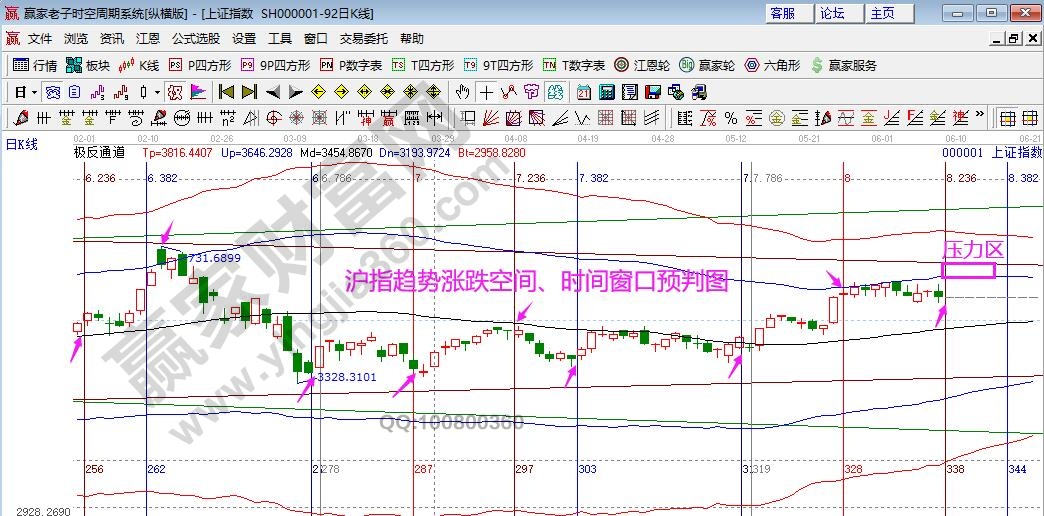Screen dimensions: 1044x516
Task: Toggle the flag marker button
Action: tap(198, 92)
